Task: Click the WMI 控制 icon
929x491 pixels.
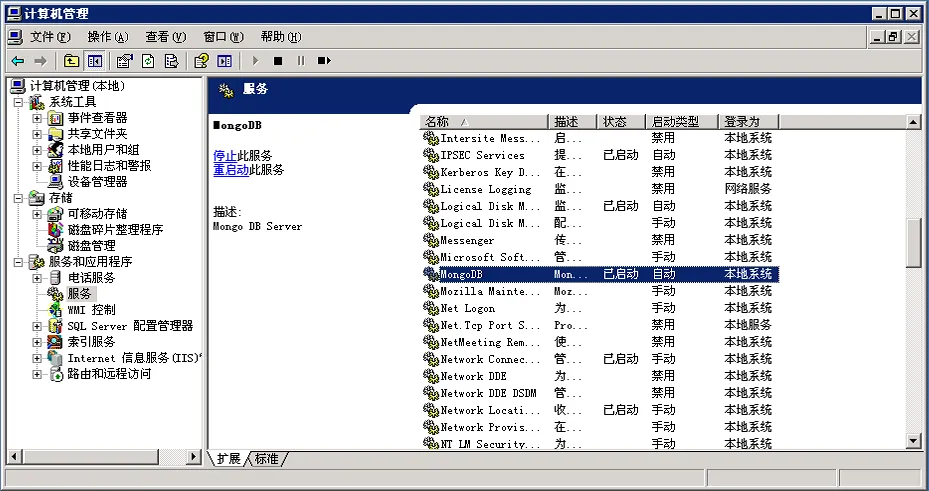Action: tap(55, 310)
